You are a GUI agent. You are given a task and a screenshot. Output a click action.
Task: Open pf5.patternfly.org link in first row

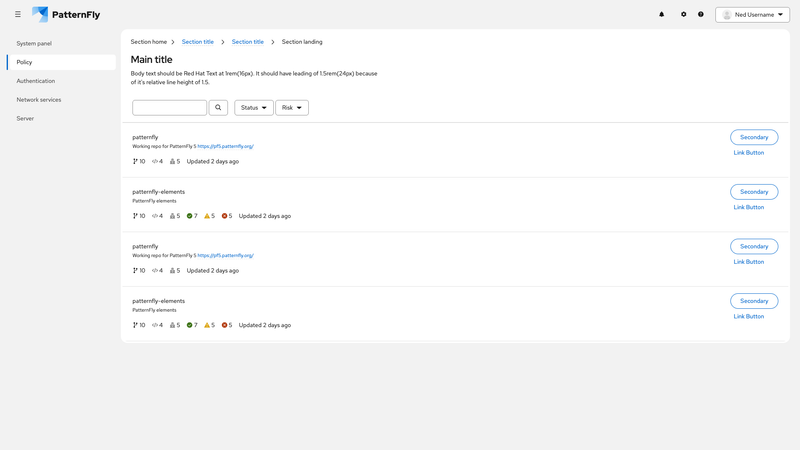pyautogui.click(x=226, y=146)
